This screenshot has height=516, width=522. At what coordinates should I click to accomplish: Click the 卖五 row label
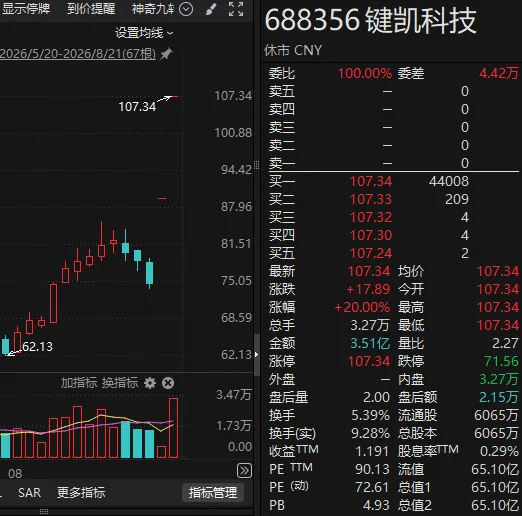pos(282,91)
